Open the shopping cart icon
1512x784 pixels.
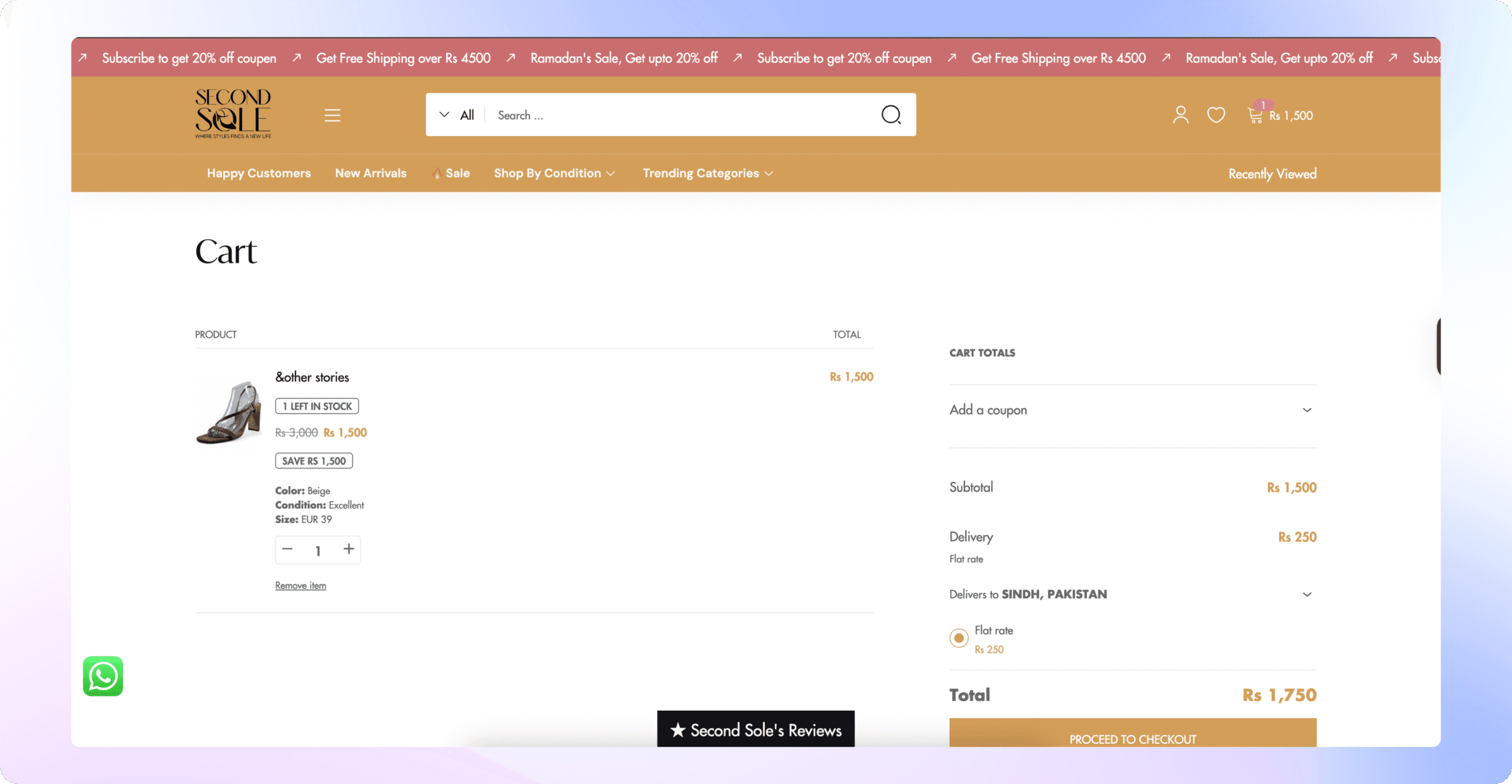click(x=1254, y=115)
